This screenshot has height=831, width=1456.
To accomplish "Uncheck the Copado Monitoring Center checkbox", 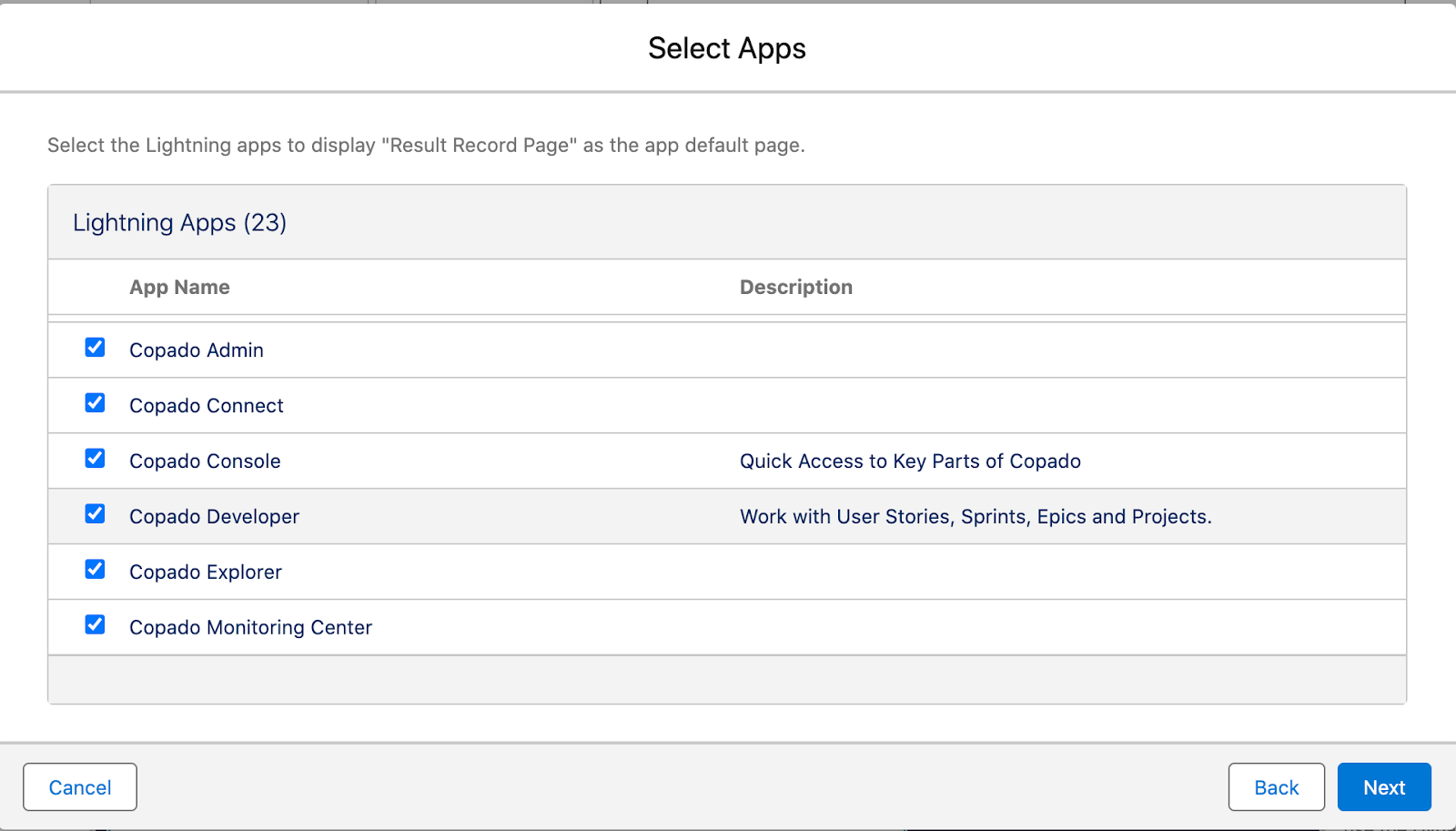I will coord(95,625).
